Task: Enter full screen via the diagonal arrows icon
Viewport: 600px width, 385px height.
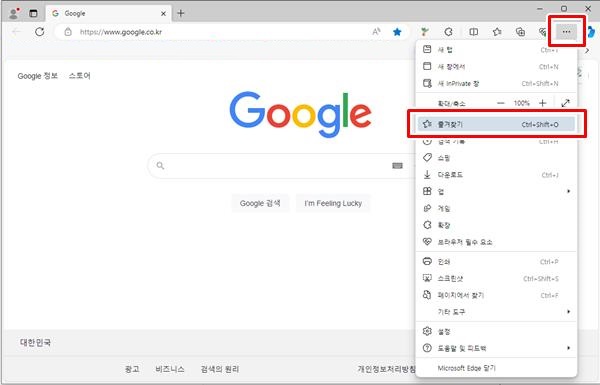Action: (x=565, y=103)
